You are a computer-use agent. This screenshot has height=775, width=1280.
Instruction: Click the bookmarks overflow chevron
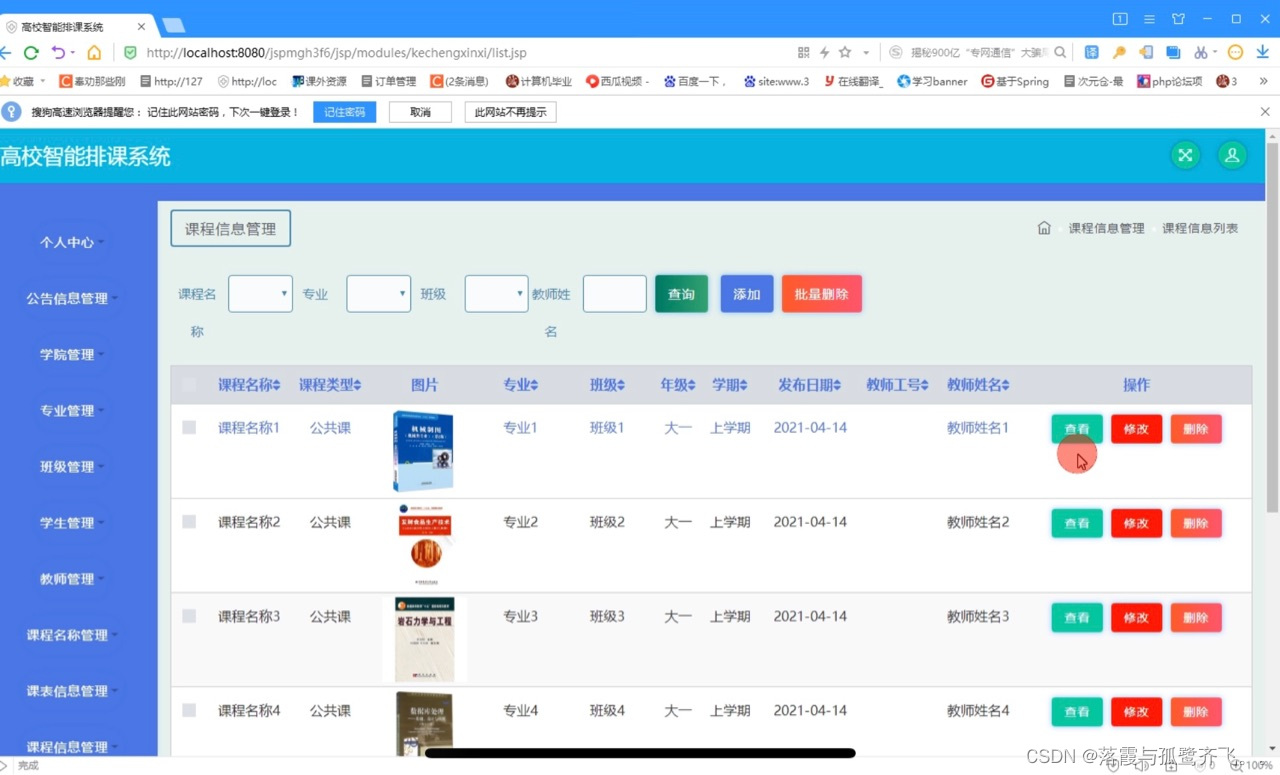(1264, 81)
